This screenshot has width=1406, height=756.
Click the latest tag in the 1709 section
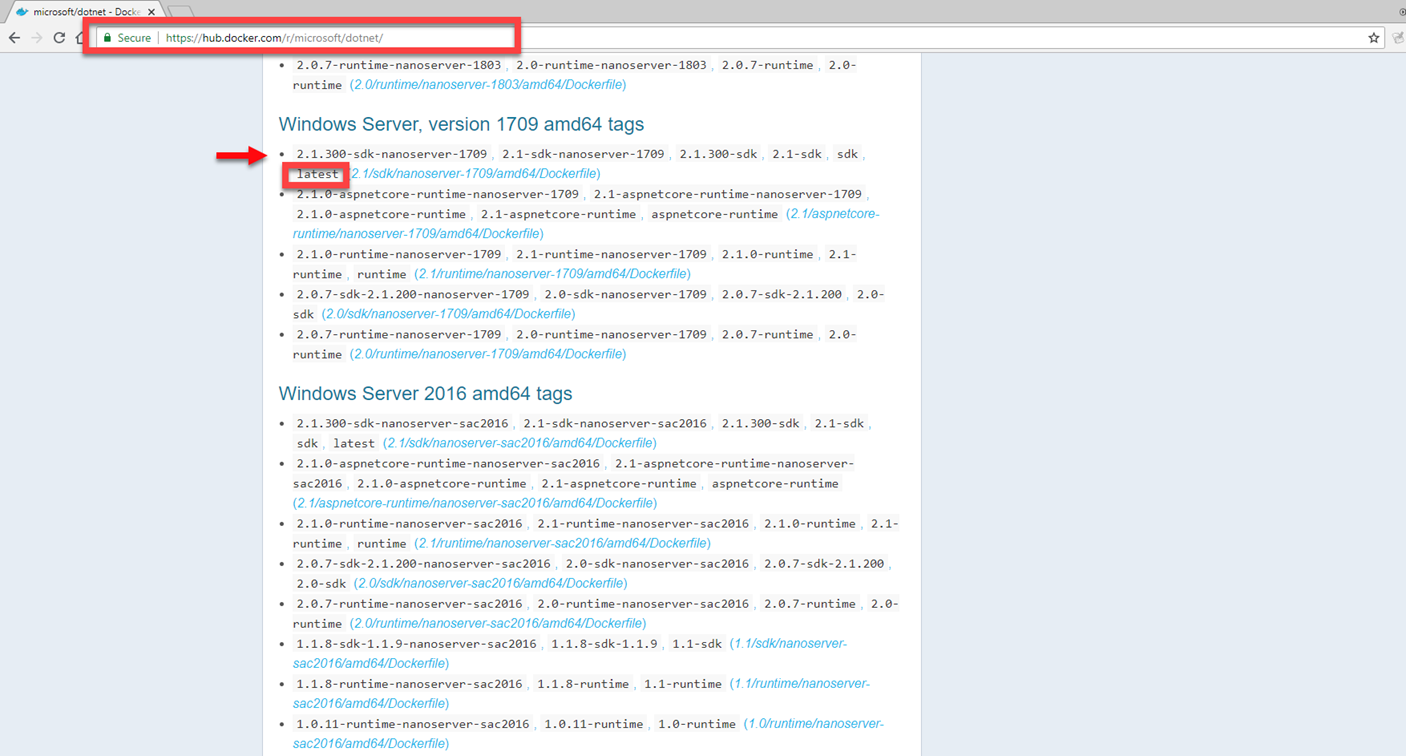317,174
